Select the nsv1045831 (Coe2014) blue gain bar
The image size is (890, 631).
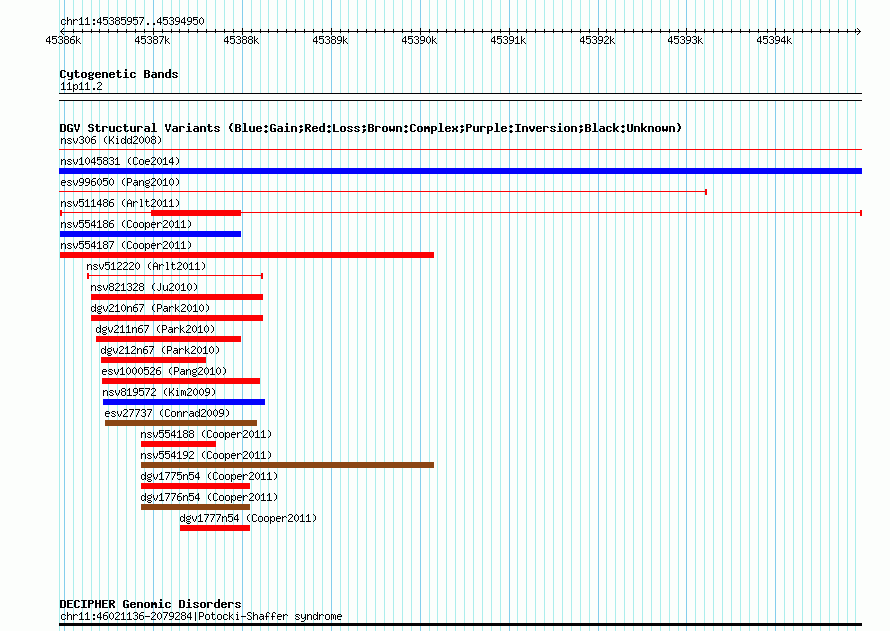[460, 171]
